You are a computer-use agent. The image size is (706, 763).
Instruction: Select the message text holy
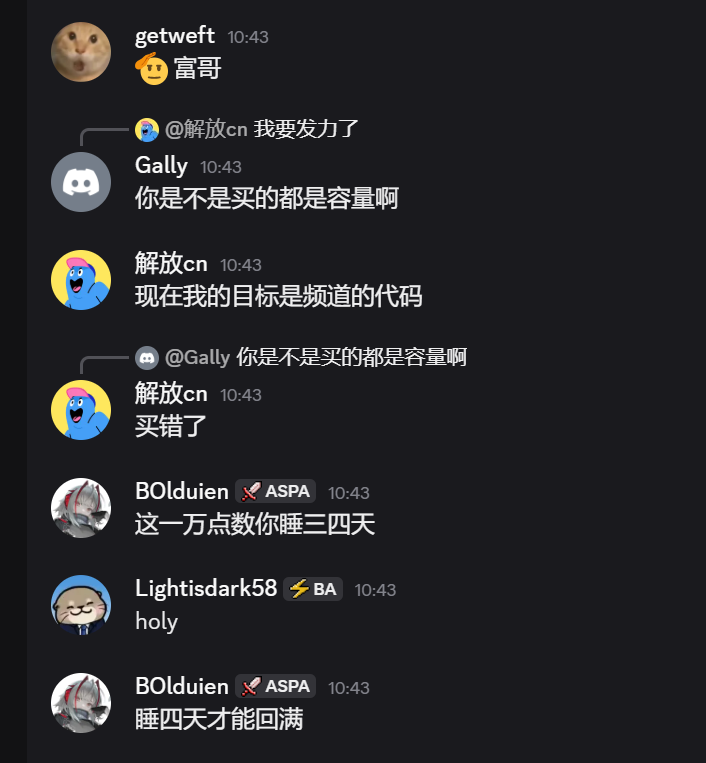click(157, 622)
